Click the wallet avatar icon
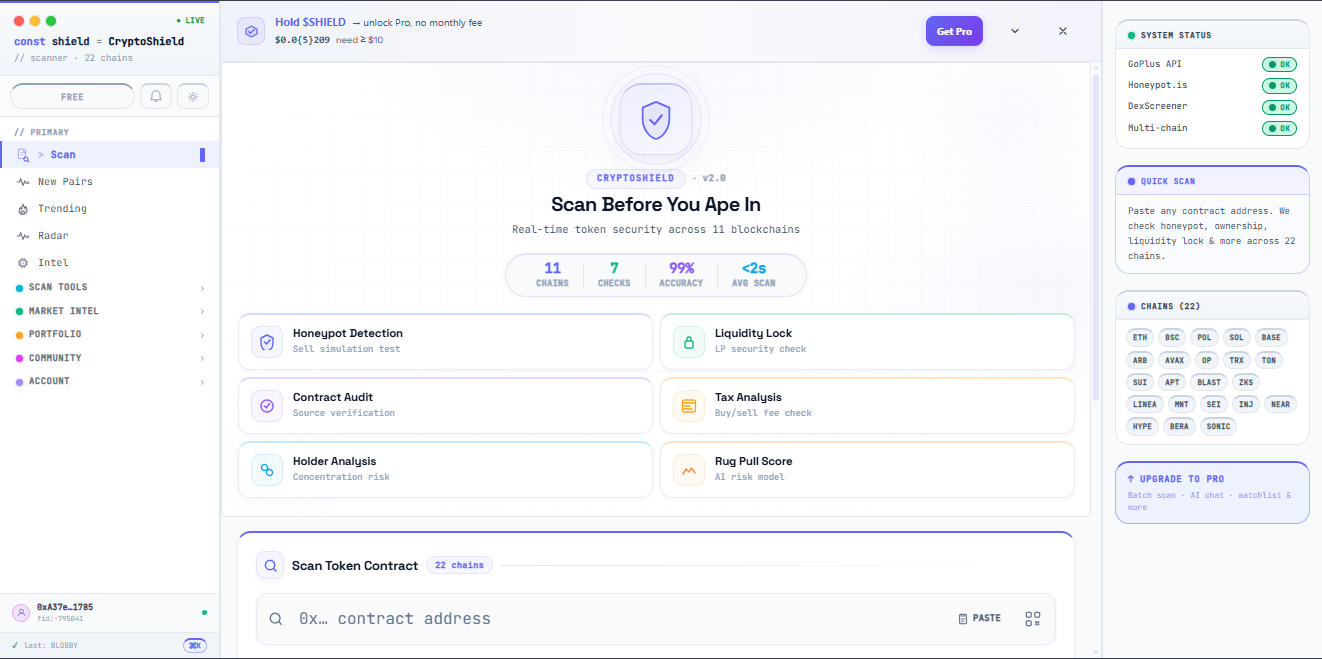The width and height of the screenshot is (1322, 659). click(x=21, y=612)
